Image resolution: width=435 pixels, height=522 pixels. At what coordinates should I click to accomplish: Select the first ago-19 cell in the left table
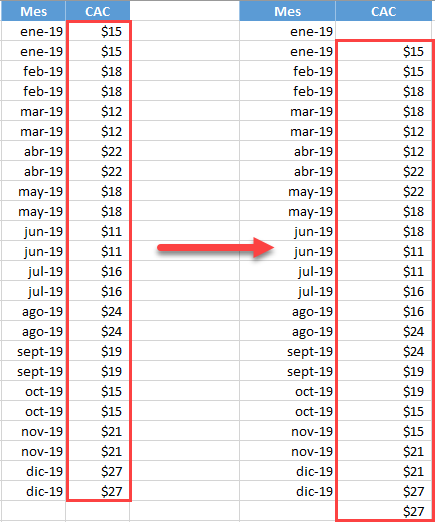click(x=33, y=311)
